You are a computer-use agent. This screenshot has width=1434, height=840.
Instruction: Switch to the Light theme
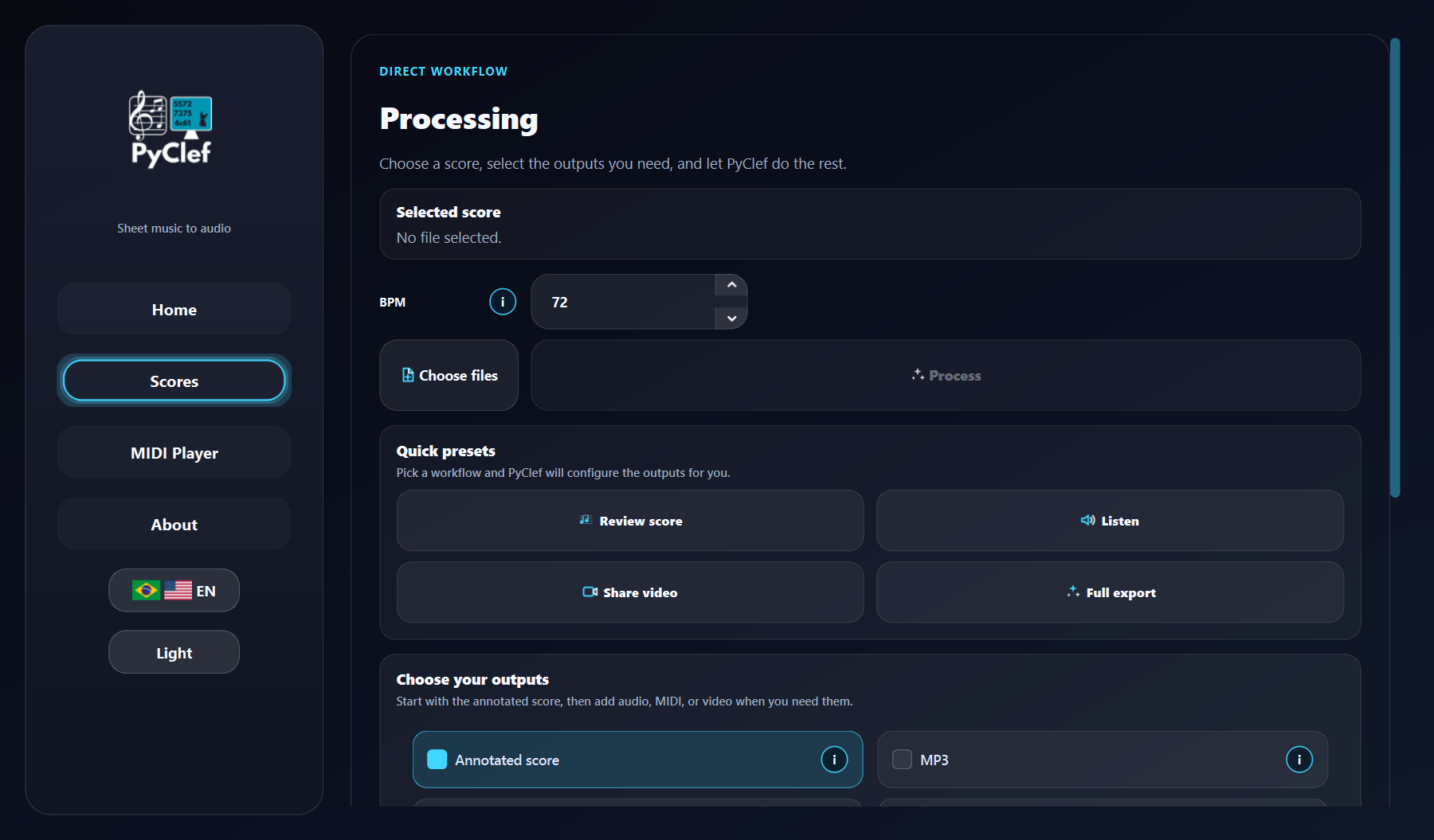(174, 652)
